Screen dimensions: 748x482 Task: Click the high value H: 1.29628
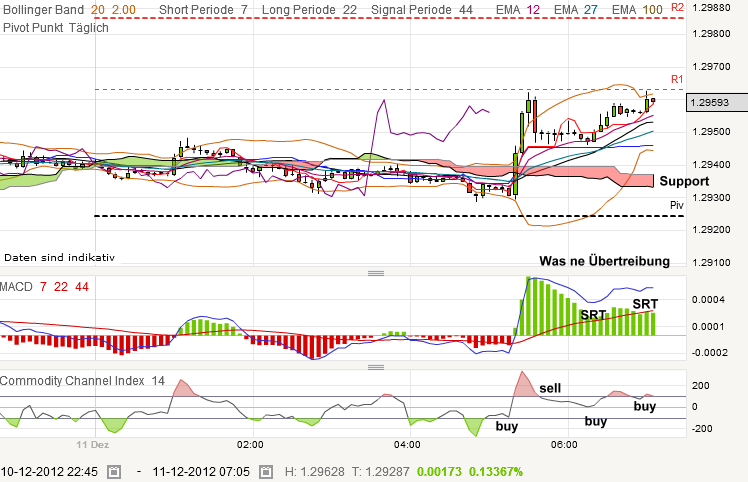point(314,472)
